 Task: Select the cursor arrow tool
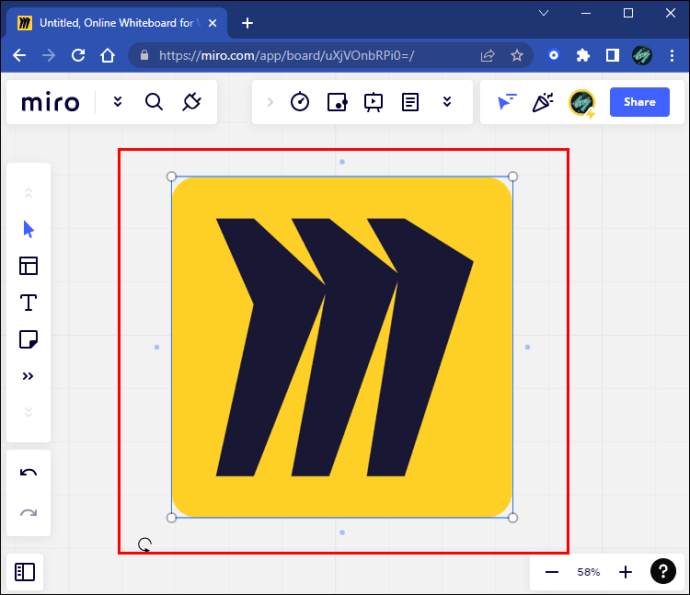point(29,229)
